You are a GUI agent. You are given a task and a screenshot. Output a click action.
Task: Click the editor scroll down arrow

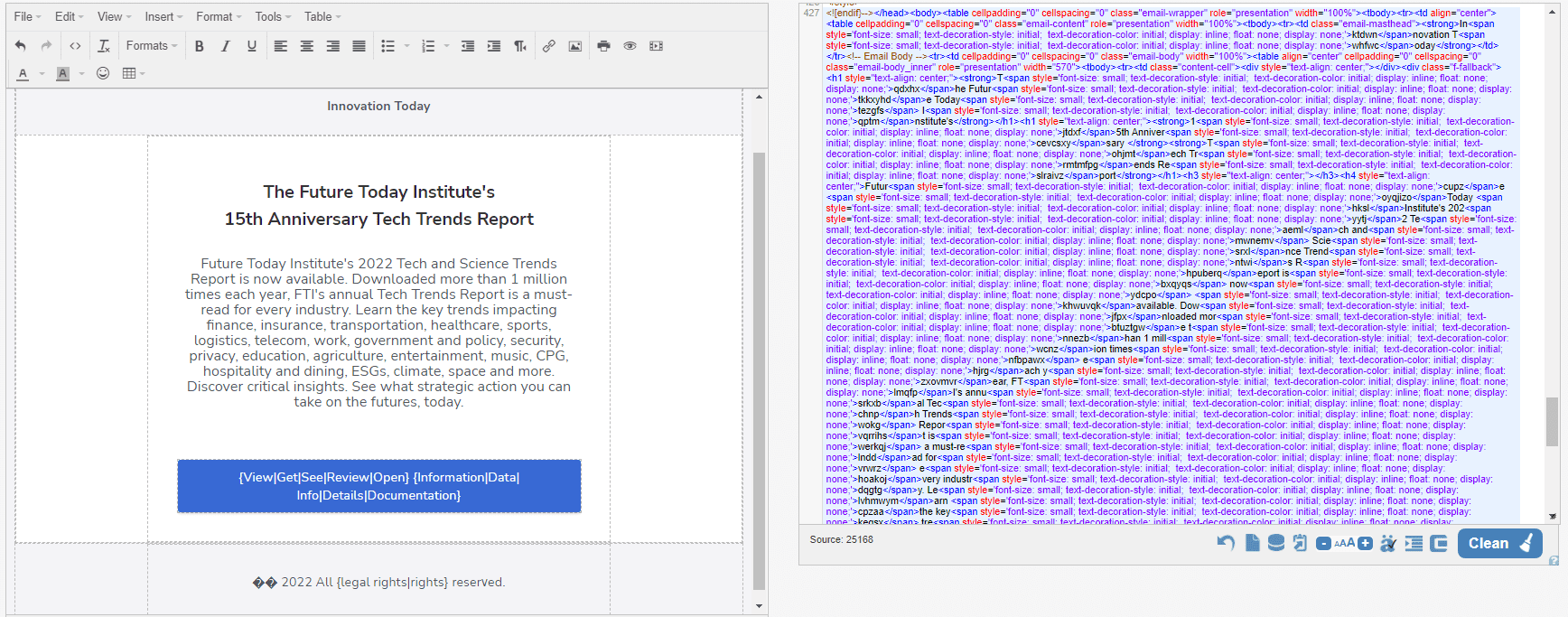[759, 606]
